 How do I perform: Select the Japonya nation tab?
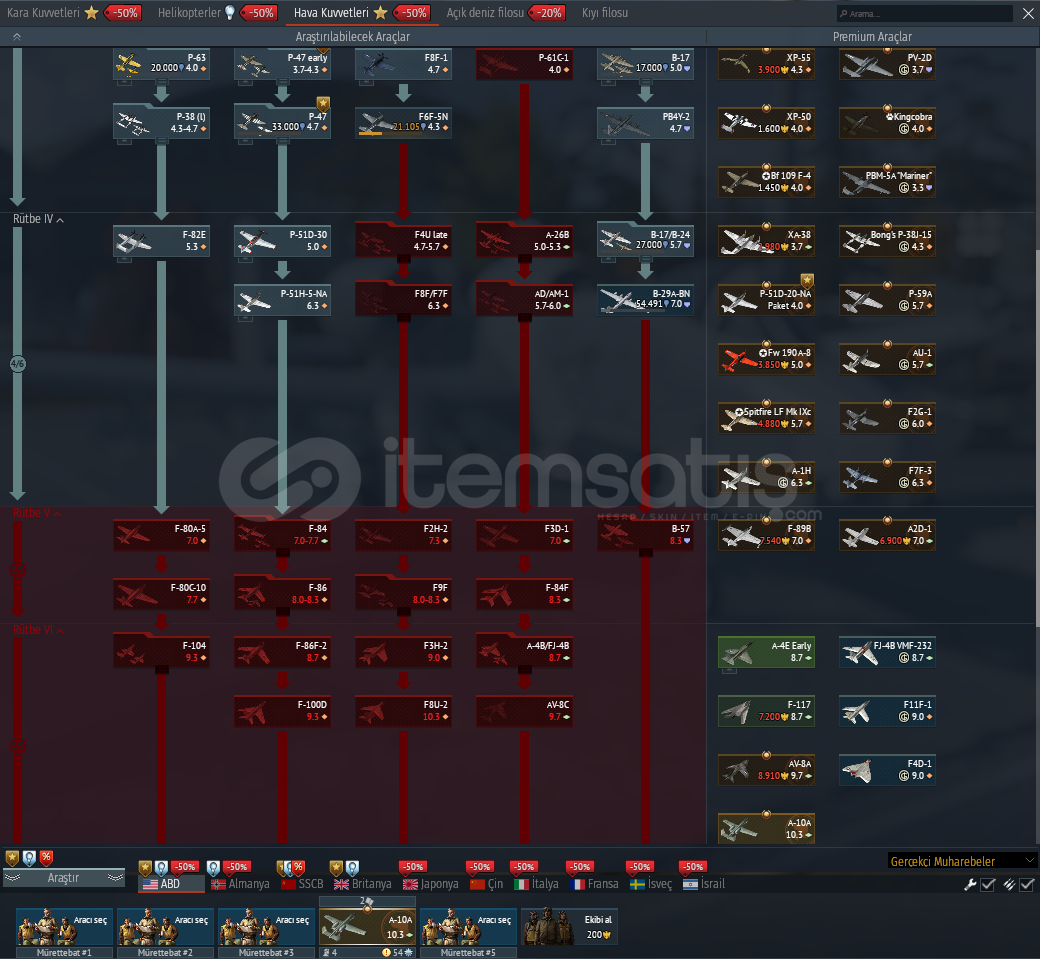pos(430,883)
